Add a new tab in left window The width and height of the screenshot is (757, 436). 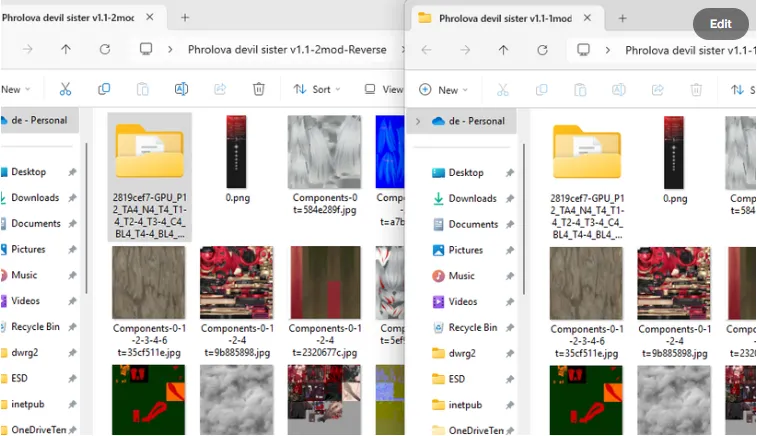pyautogui.click(x=185, y=18)
